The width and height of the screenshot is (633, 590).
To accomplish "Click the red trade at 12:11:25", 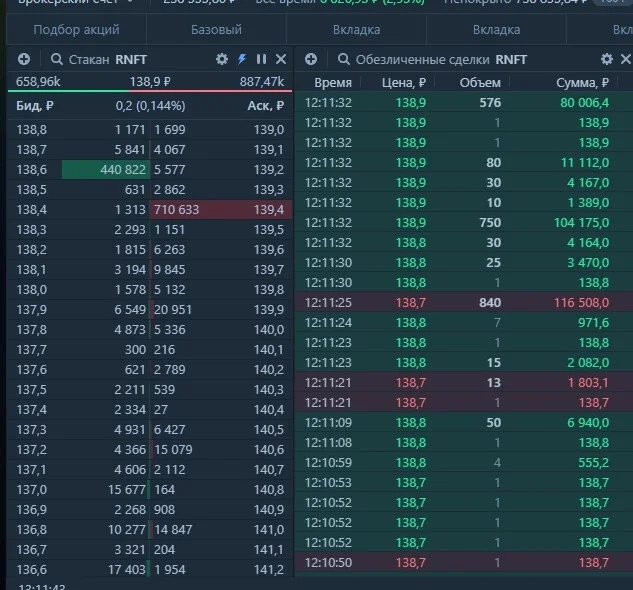I will pyautogui.click(x=464, y=302).
